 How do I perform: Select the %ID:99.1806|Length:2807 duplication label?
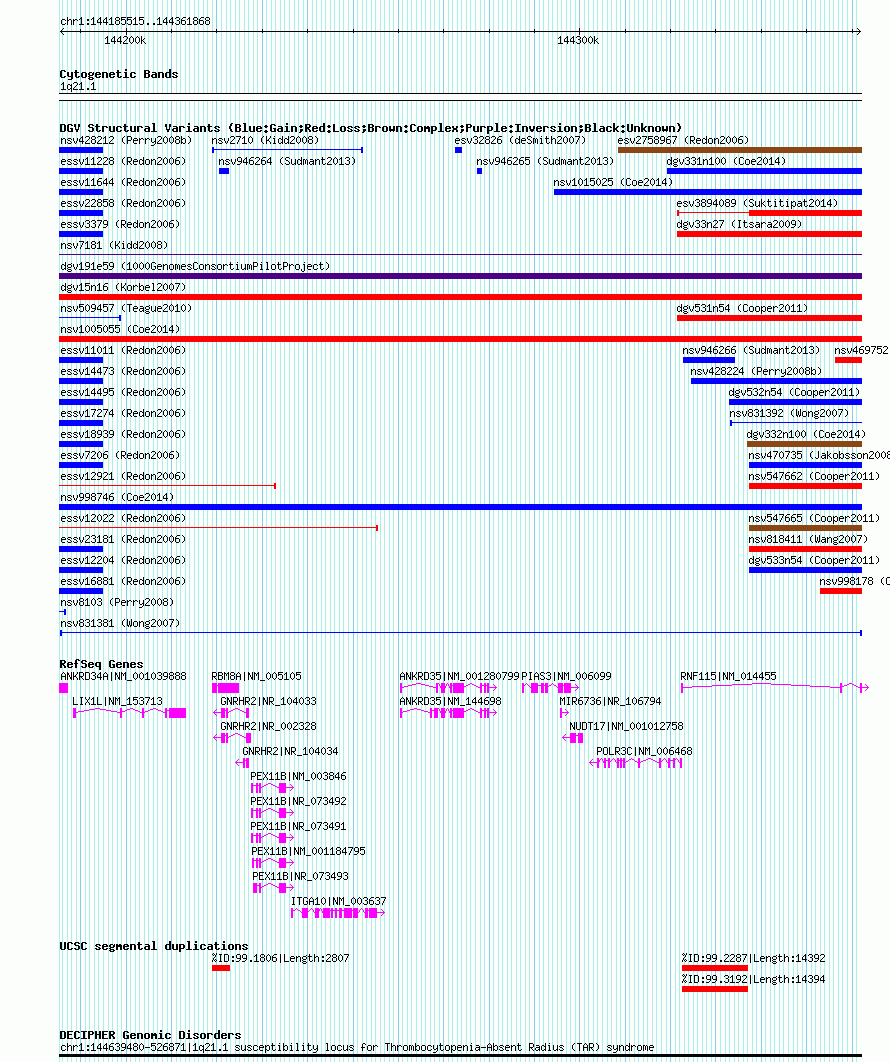pyautogui.click(x=280, y=958)
